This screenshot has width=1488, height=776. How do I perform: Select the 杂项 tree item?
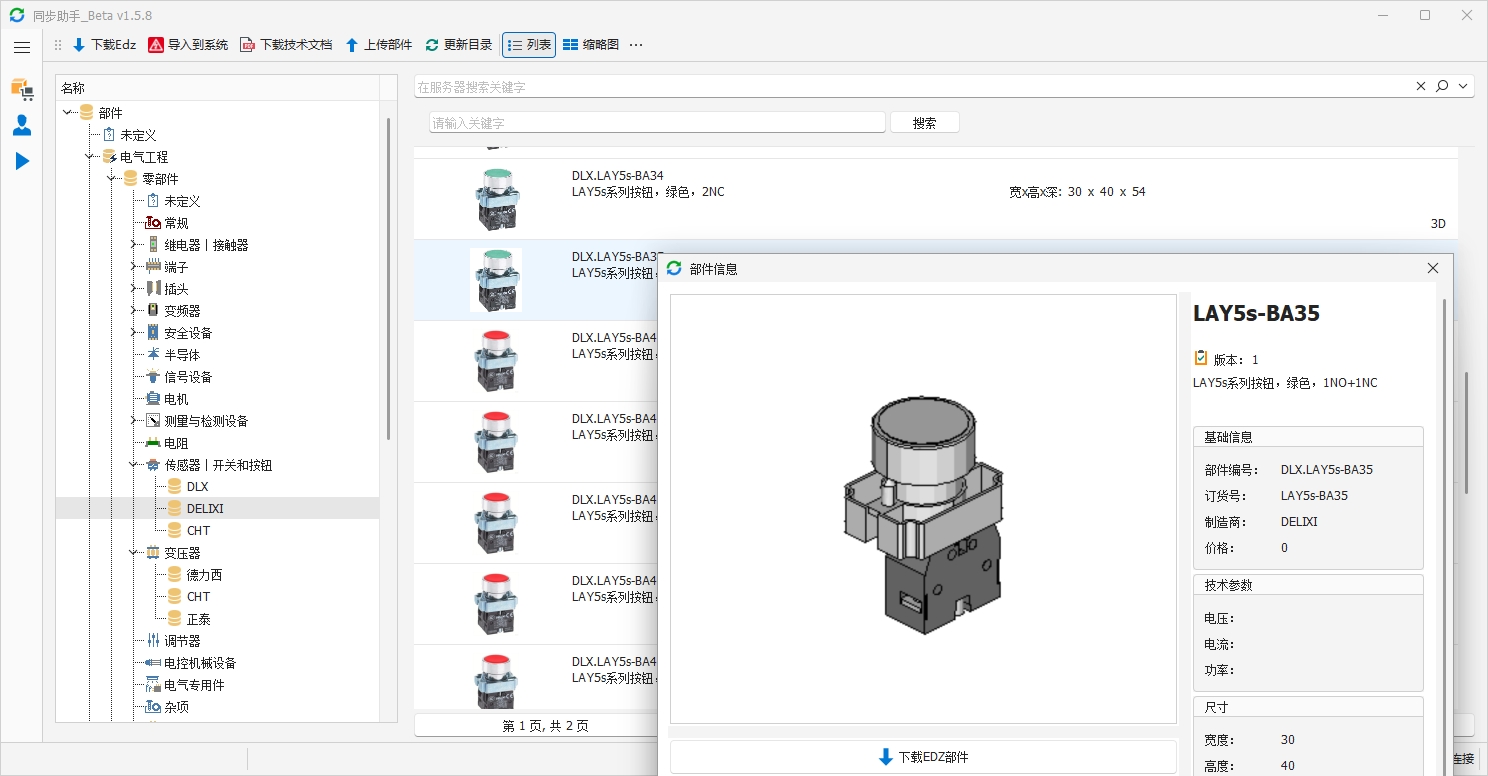(x=176, y=707)
